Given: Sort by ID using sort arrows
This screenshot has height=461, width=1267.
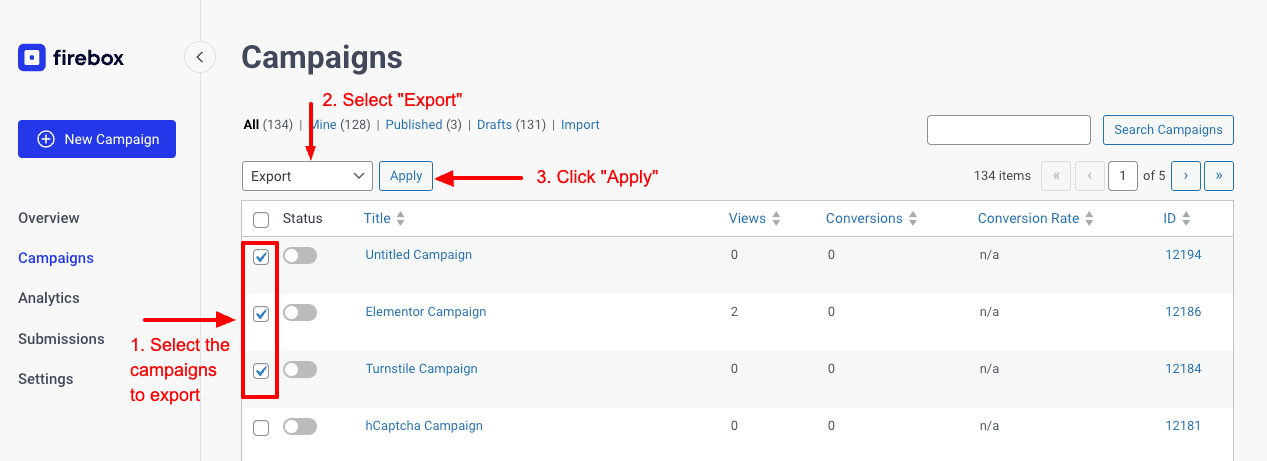Looking at the screenshot, I should (1186, 219).
